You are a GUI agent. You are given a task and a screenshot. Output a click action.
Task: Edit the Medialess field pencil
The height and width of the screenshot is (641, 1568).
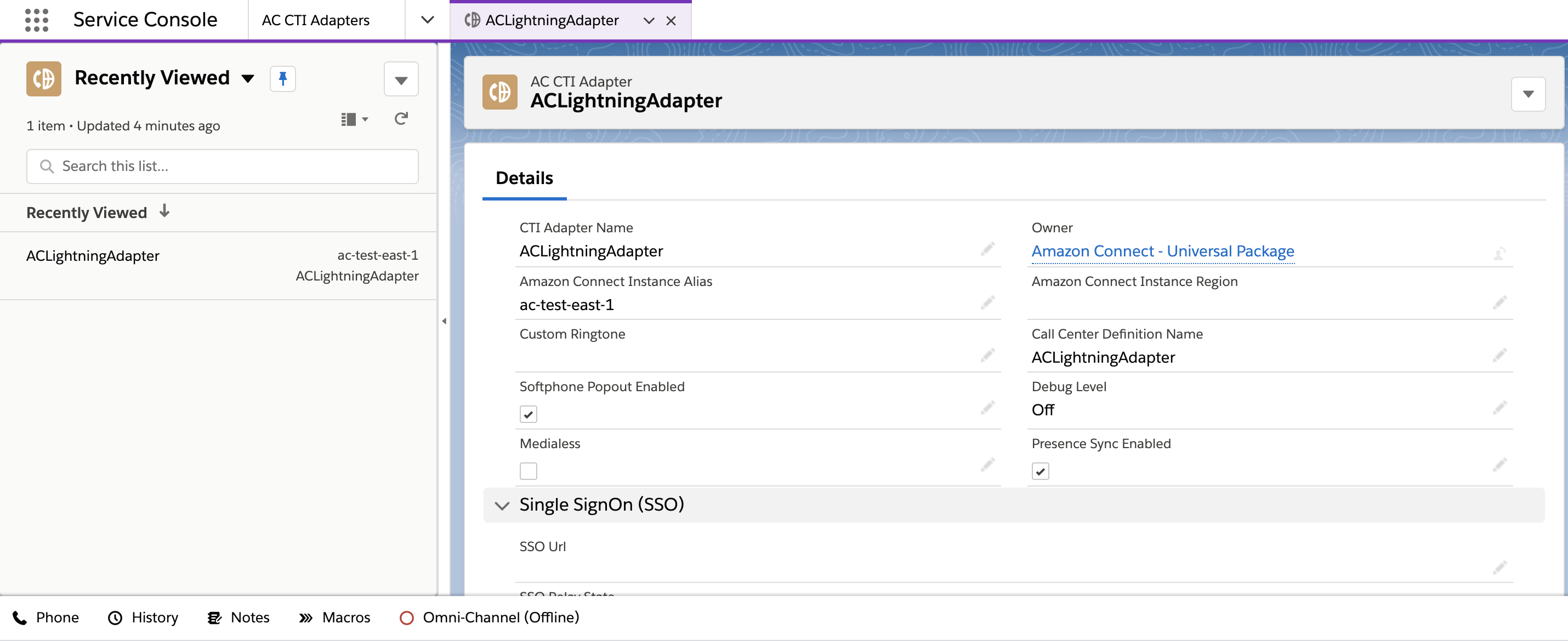coord(987,465)
